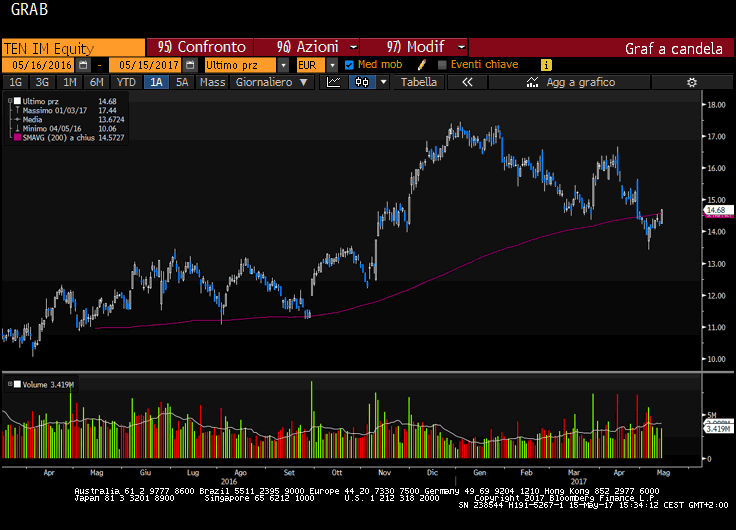
Task: Click the Gen month axis label
Action: click(x=479, y=473)
